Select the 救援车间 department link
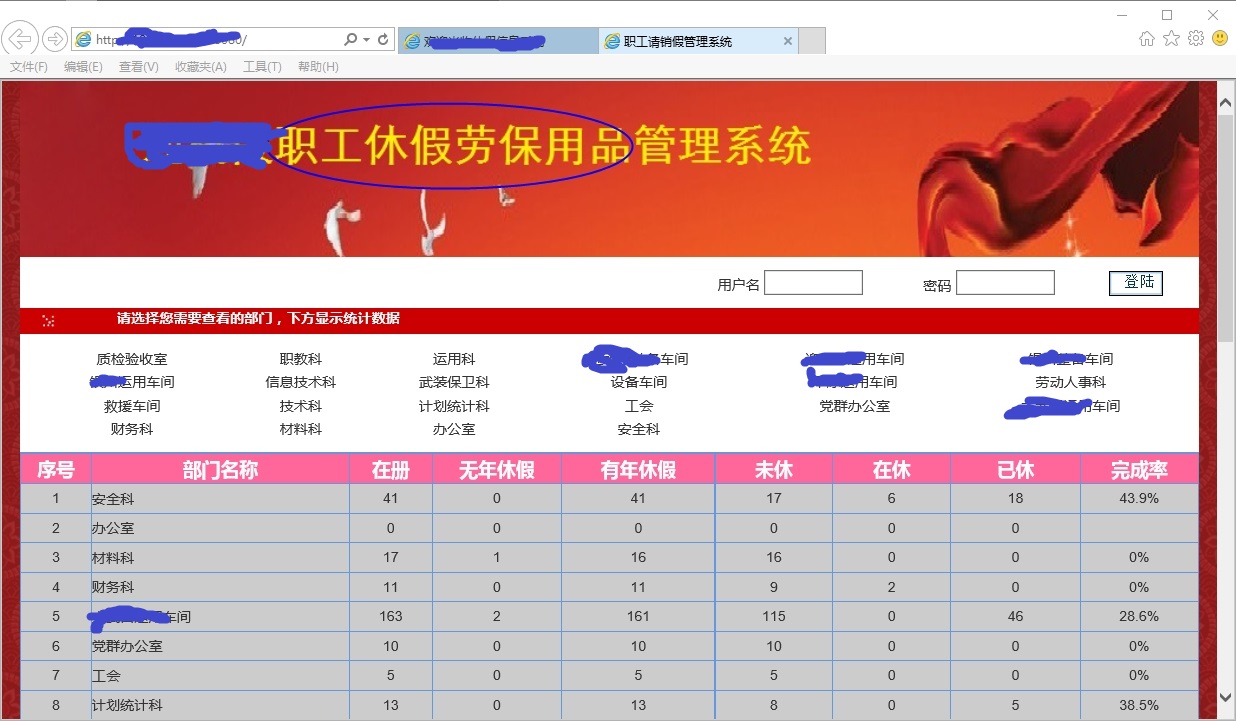 click(132, 406)
